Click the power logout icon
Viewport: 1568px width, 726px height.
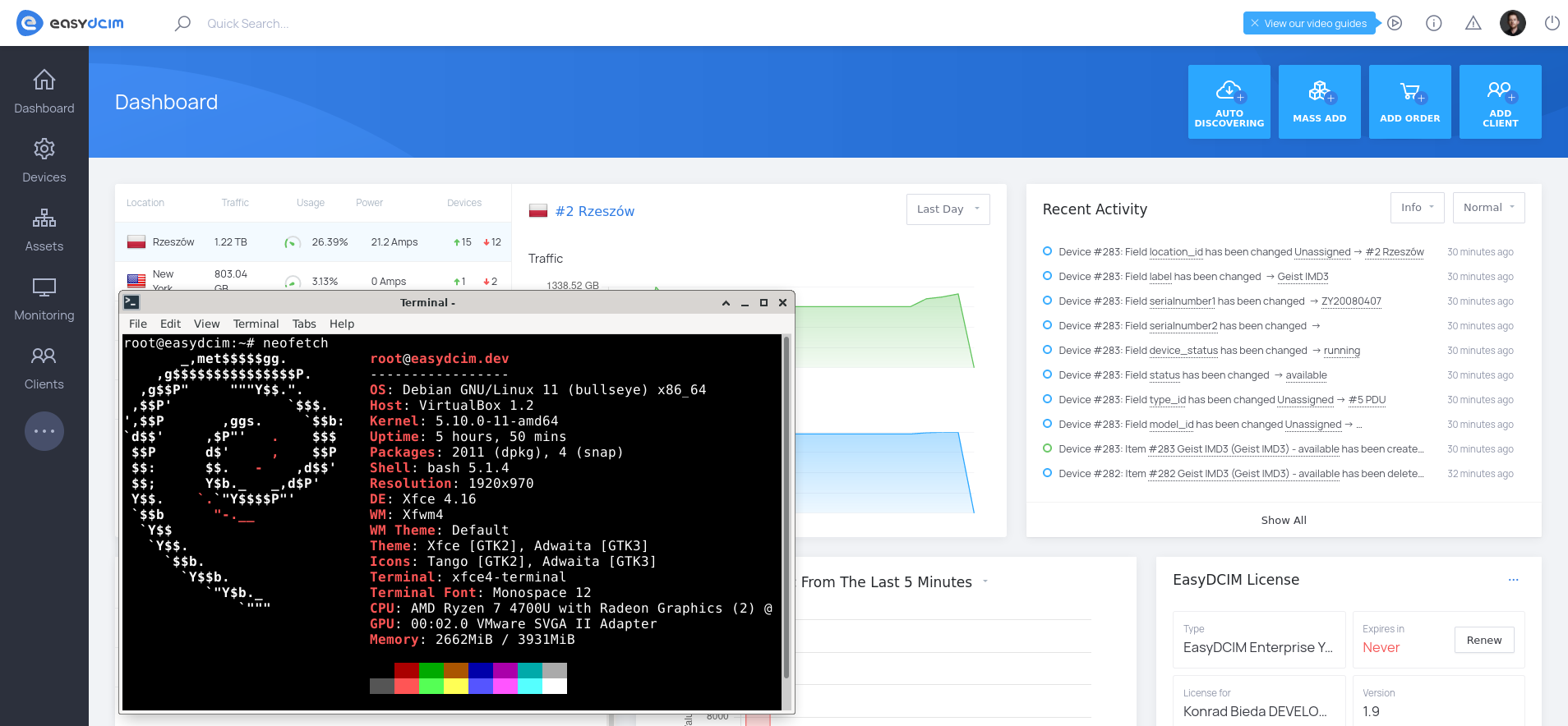[1552, 23]
